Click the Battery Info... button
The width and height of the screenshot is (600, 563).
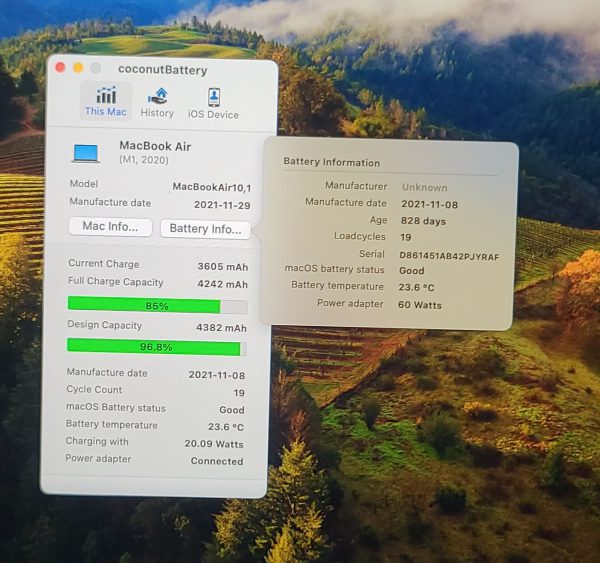pyautogui.click(x=205, y=228)
